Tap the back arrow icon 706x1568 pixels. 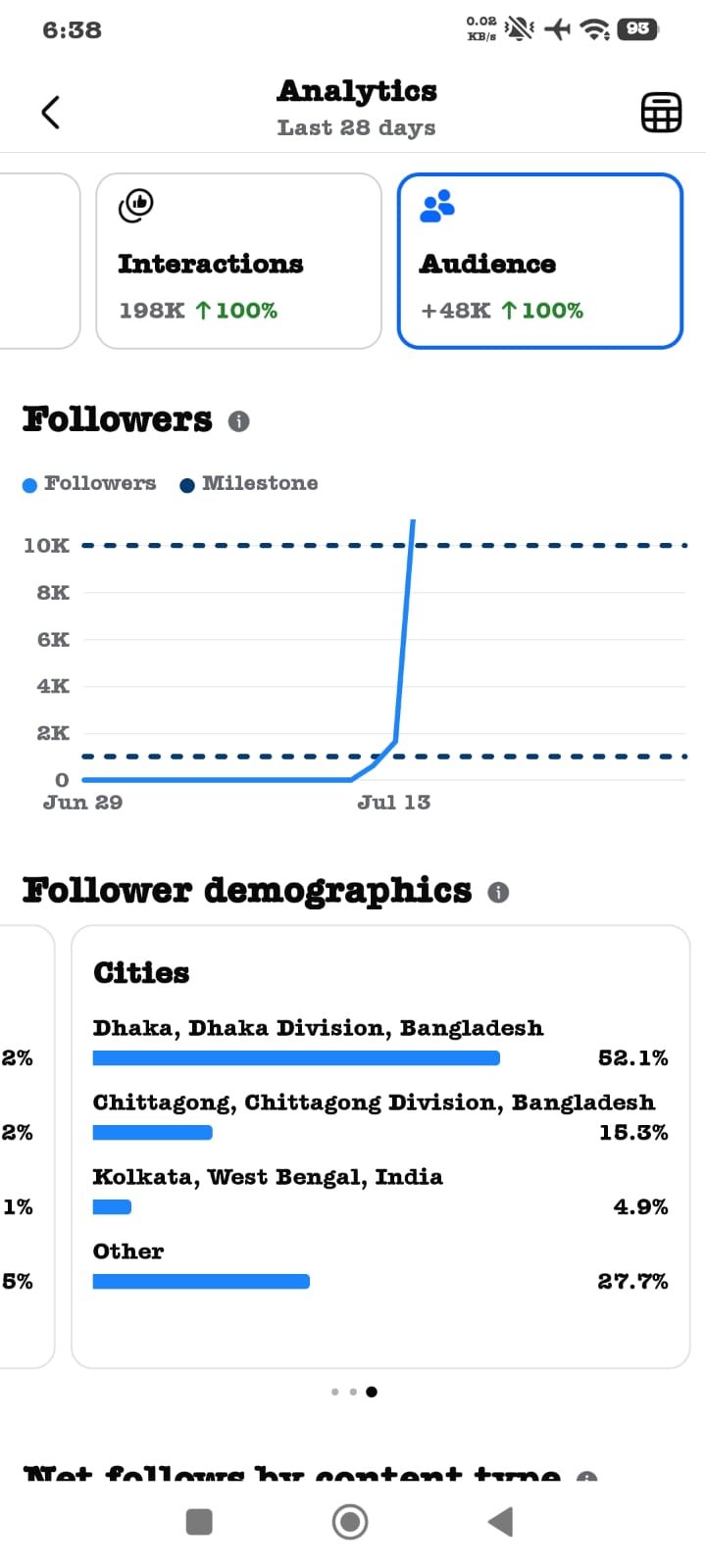click(x=51, y=113)
